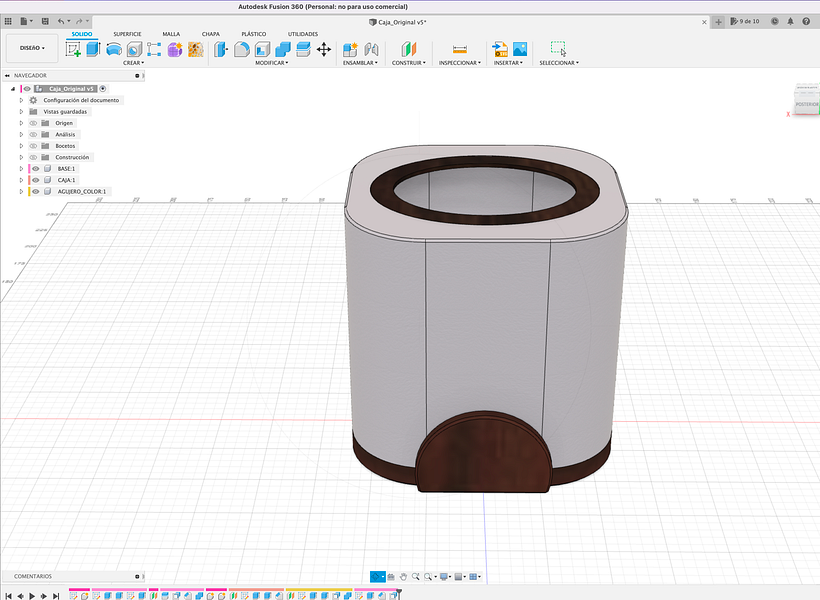The width and height of the screenshot is (820, 600).
Task: Click the Save icon in top bar
Action: click(44, 20)
